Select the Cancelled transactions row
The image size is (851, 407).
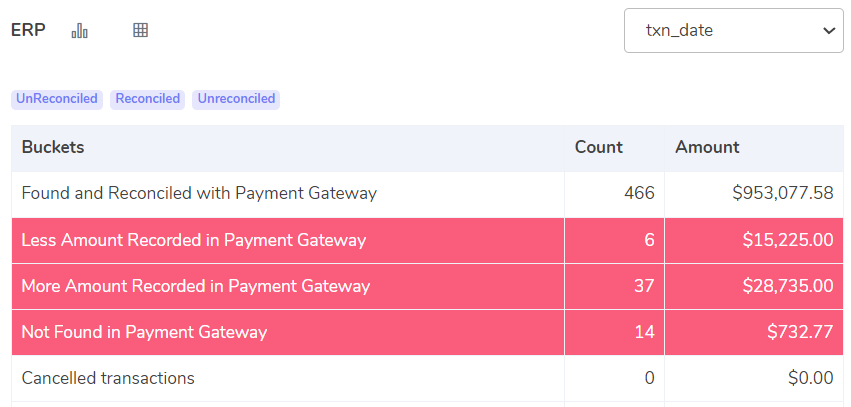[108, 378]
